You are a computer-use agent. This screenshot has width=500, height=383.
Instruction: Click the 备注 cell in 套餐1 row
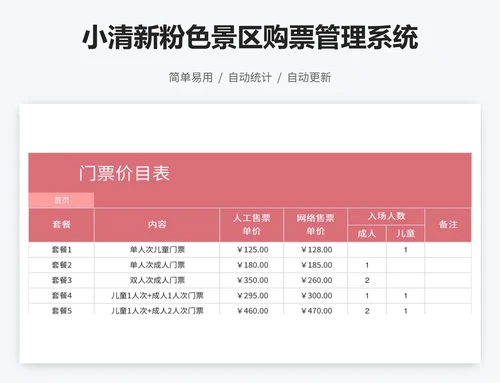[x=448, y=250]
